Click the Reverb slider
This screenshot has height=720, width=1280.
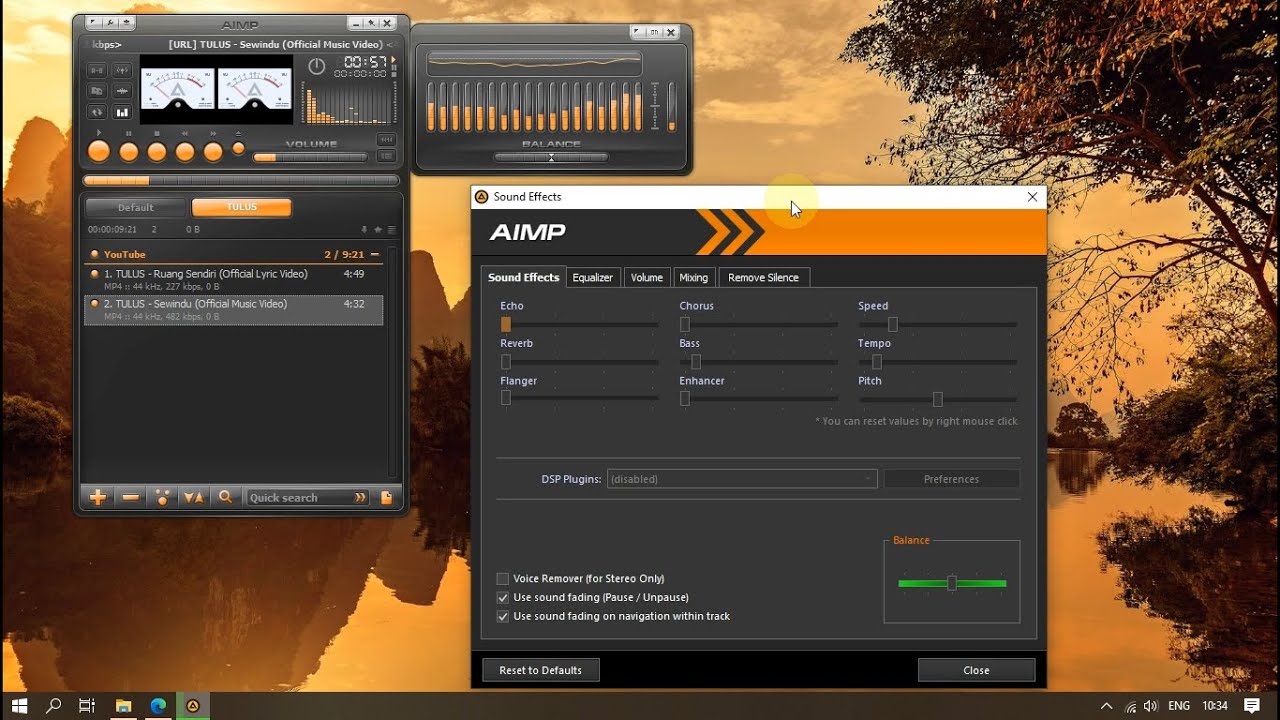click(x=579, y=362)
